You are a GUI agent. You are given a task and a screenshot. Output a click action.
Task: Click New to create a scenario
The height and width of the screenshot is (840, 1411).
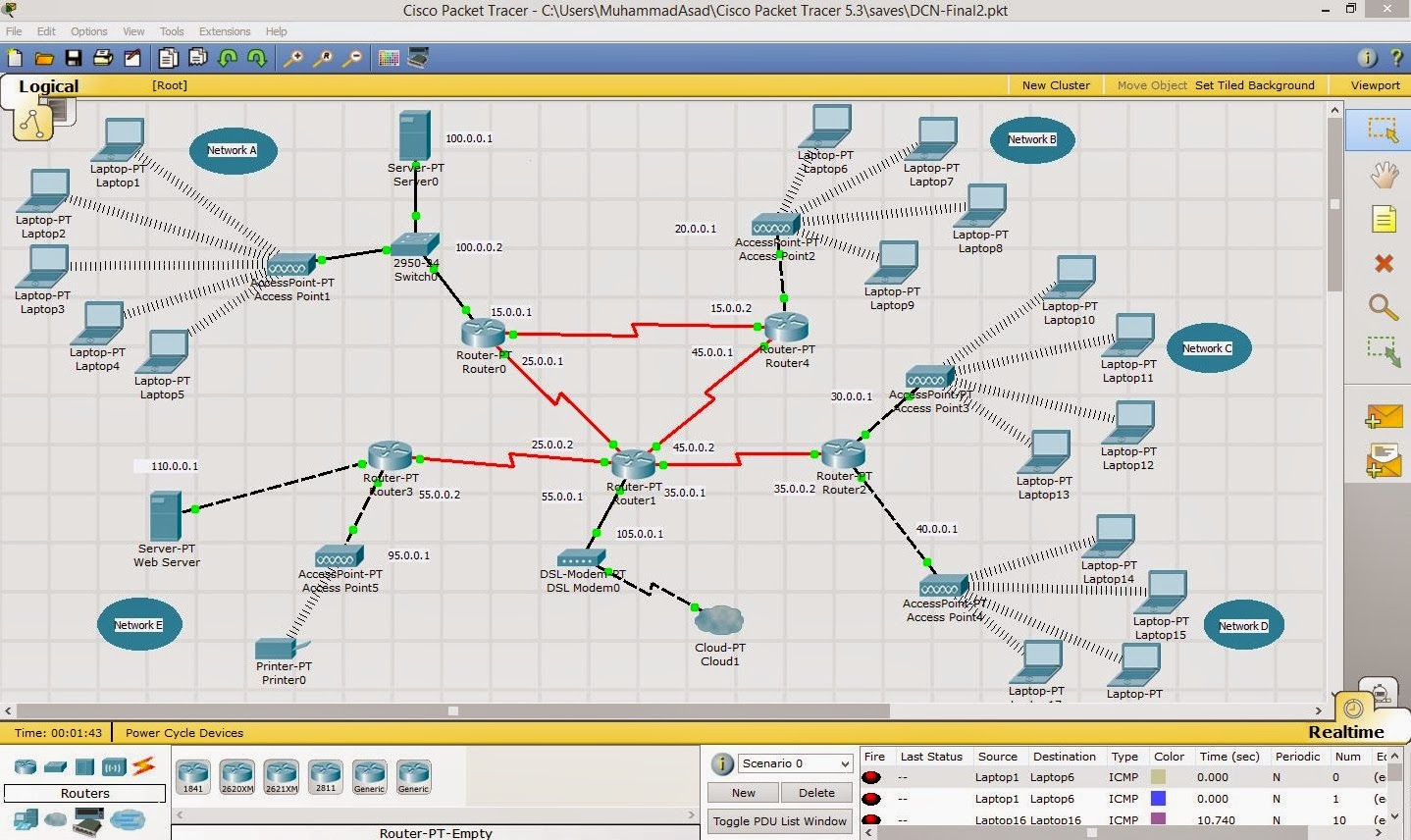pyautogui.click(x=742, y=792)
